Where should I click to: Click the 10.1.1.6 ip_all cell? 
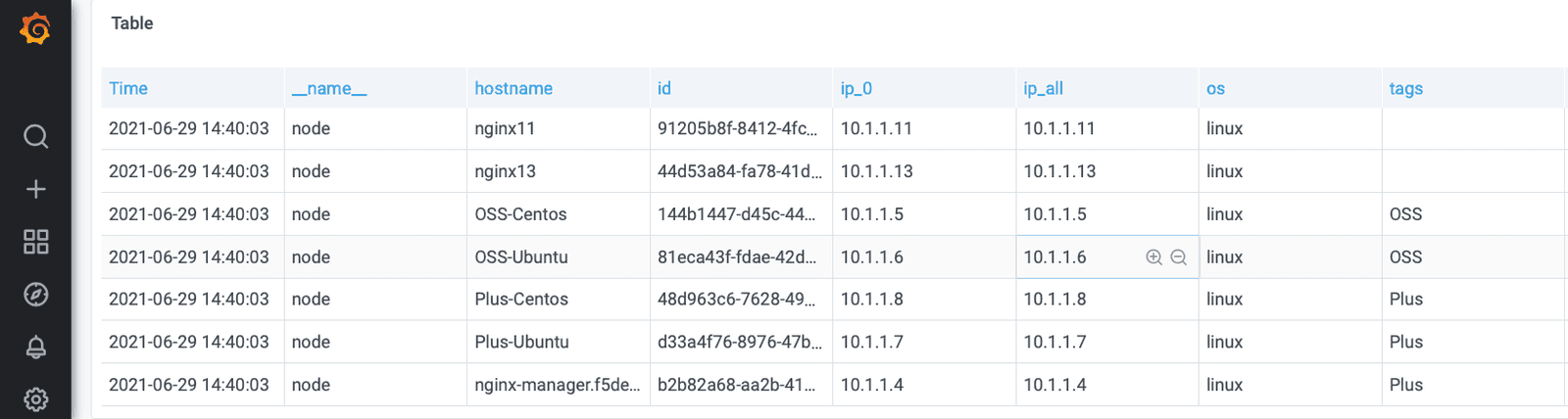coord(1055,257)
